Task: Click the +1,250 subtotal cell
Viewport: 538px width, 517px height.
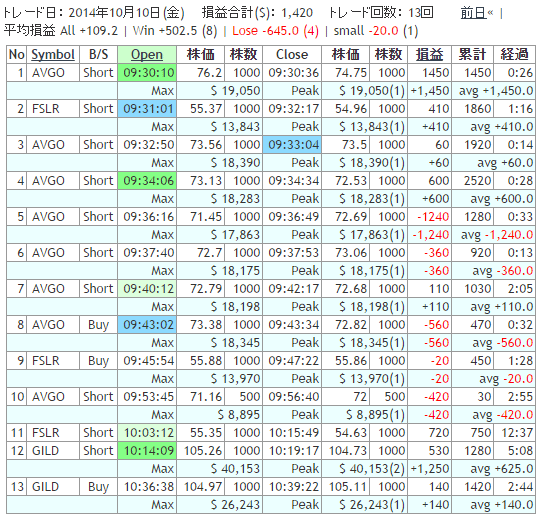Action: pyautogui.click(x=430, y=469)
